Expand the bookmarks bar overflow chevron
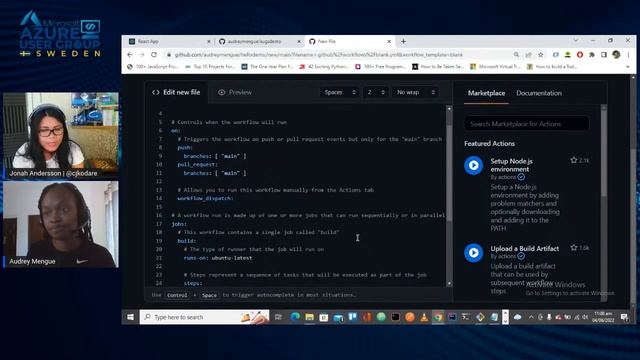The width and height of the screenshot is (640, 360). [628, 67]
